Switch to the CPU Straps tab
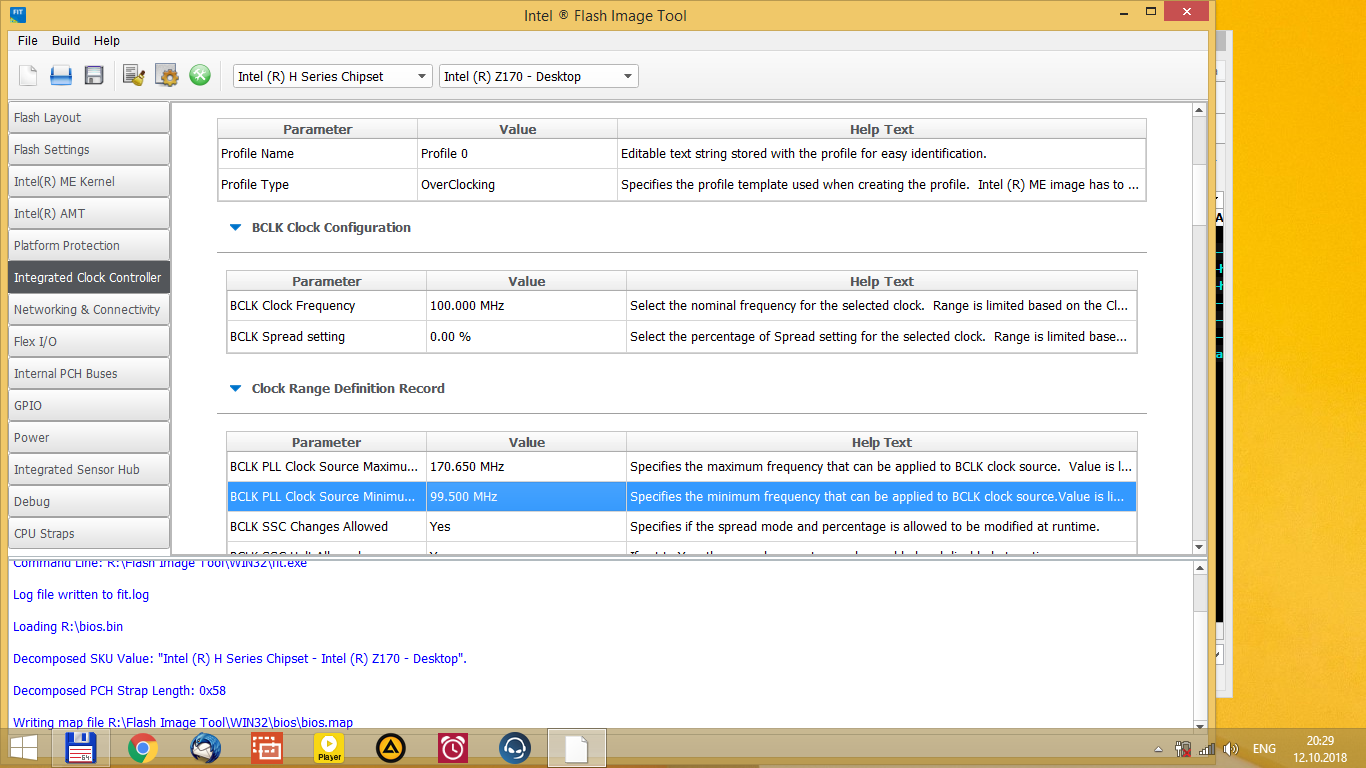This screenshot has width=1366, height=768. [x=88, y=533]
